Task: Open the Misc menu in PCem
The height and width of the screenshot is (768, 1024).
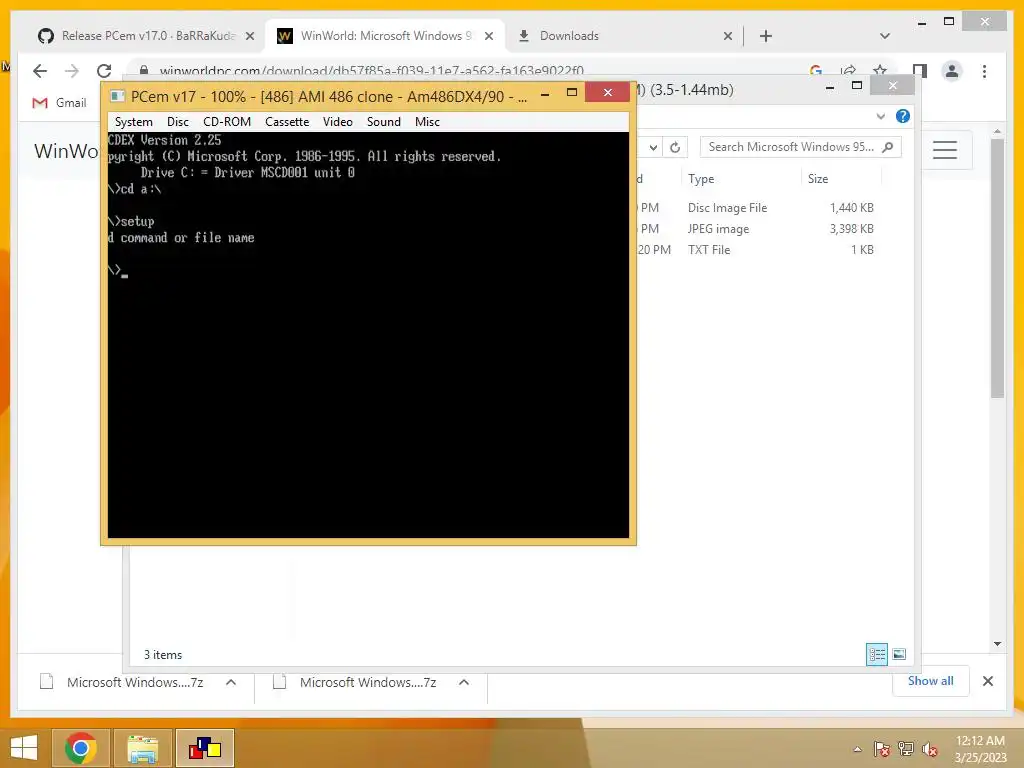Action: pyautogui.click(x=427, y=122)
